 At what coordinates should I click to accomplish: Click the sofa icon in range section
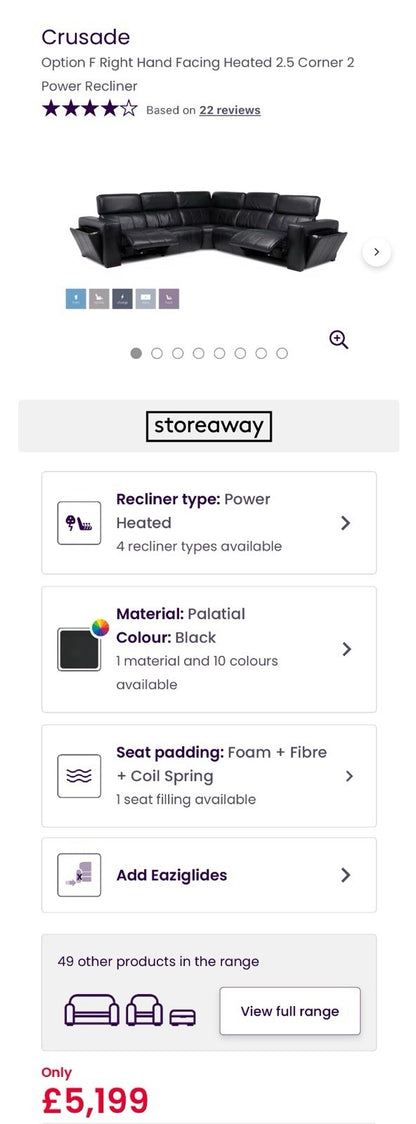[92, 1010]
